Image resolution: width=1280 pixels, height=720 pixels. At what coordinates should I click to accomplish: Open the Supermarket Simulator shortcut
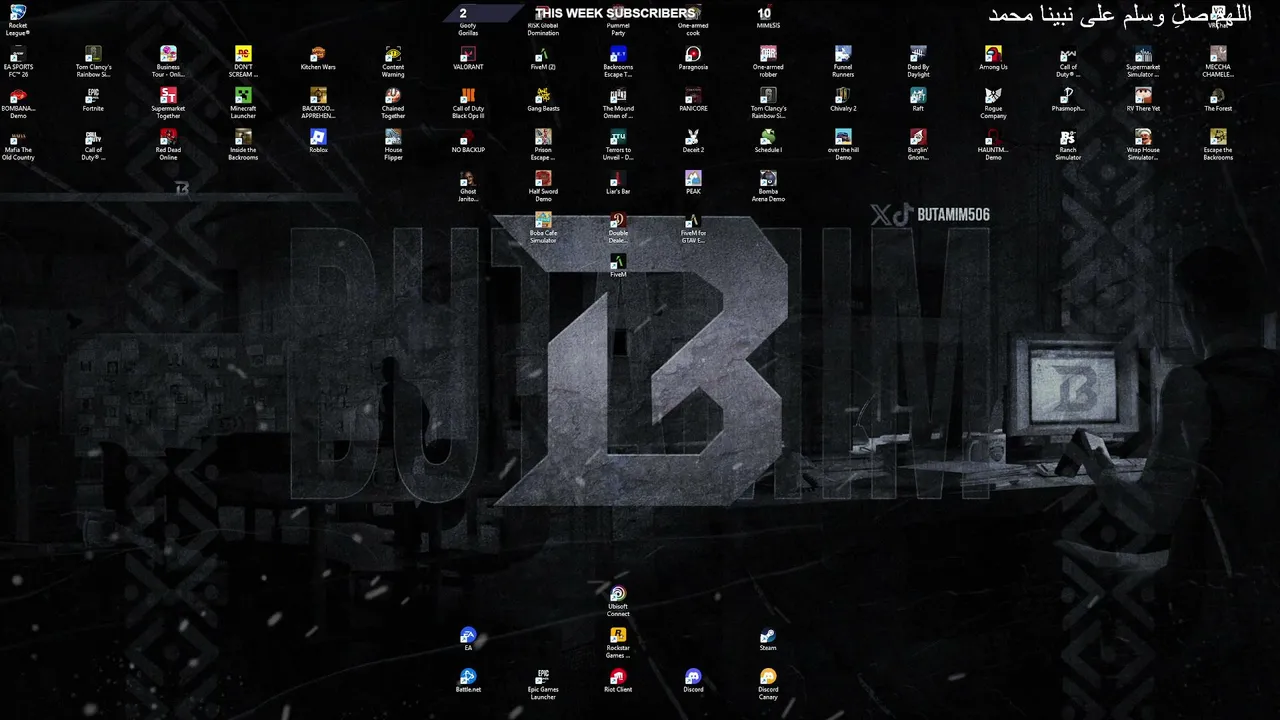1143,61
